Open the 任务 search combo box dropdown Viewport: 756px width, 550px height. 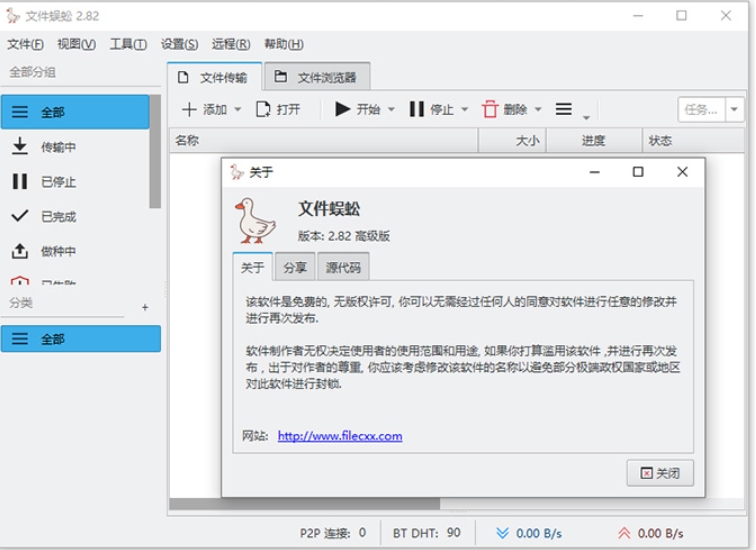(x=736, y=109)
